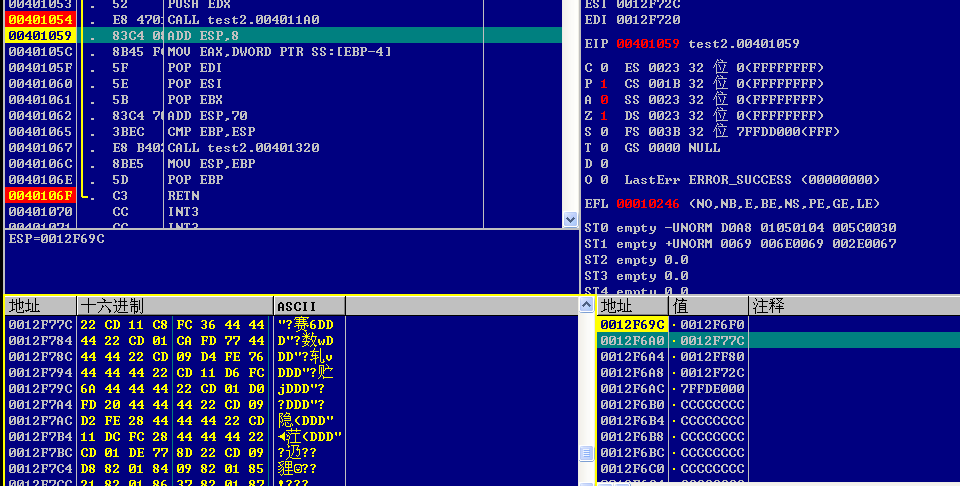
Task: Select dump row at address 0012F78C
Action: coord(176,356)
